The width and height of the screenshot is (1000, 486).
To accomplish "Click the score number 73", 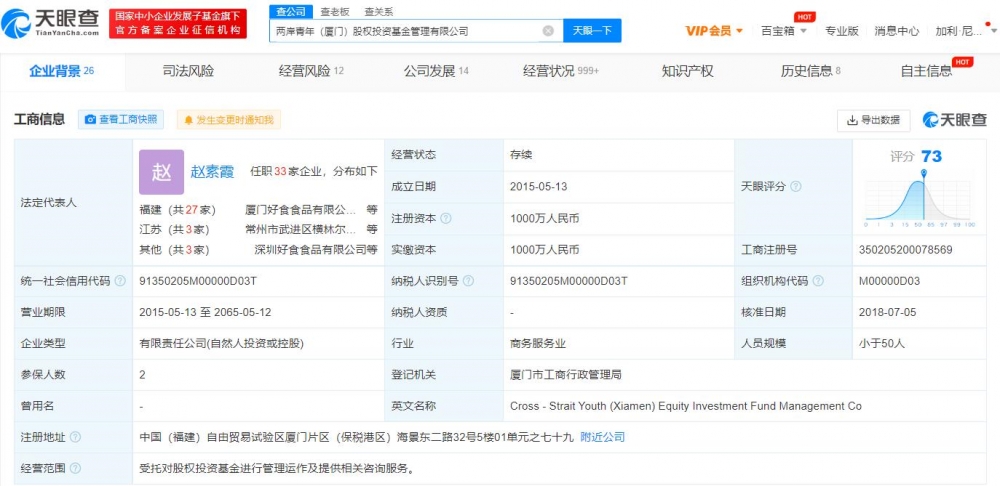I will pyautogui.click(x=931, y=156).
